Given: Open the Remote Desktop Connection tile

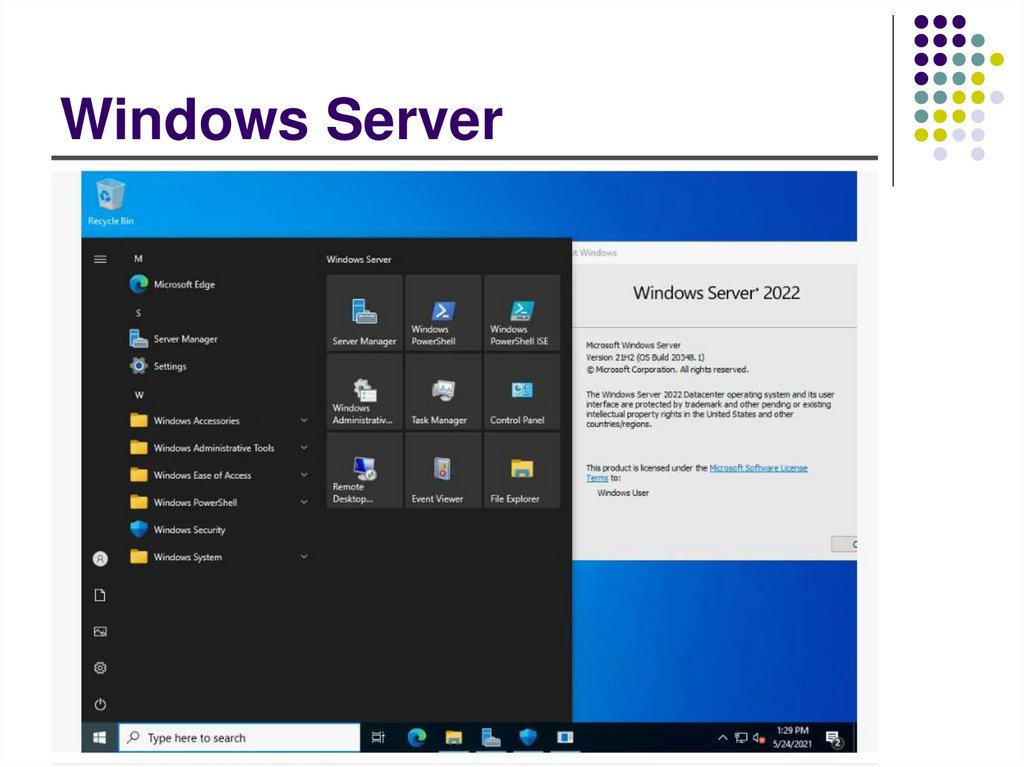Looking at the screenshot, I should [364, 470].
